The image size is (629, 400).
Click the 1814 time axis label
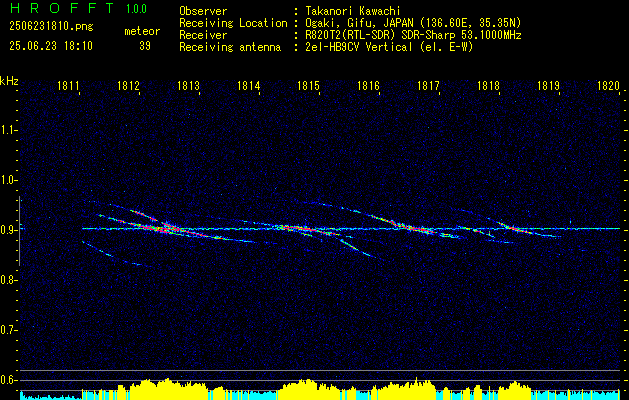coord(248,85)
